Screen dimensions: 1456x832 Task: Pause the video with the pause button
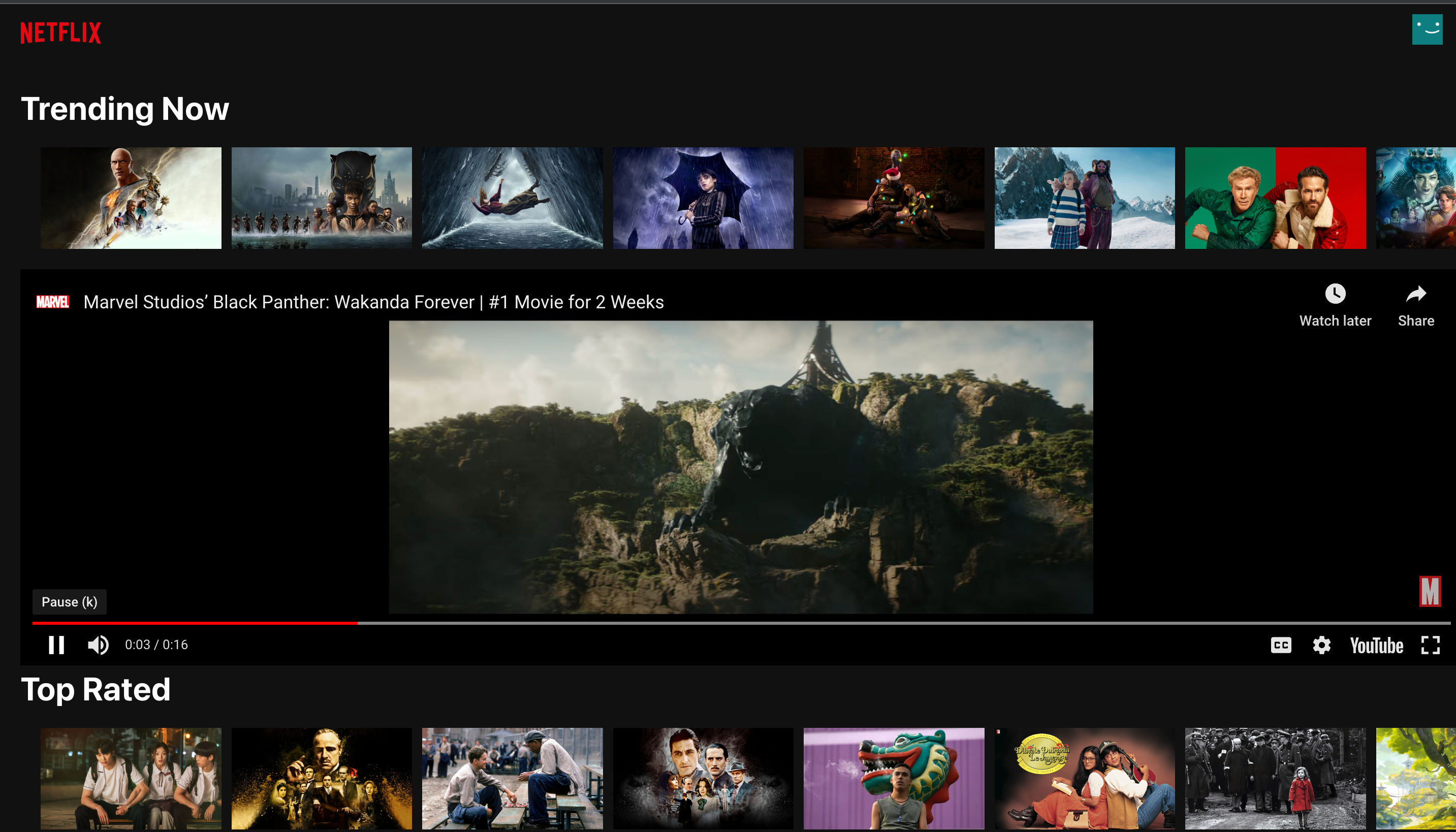point(56,645)
